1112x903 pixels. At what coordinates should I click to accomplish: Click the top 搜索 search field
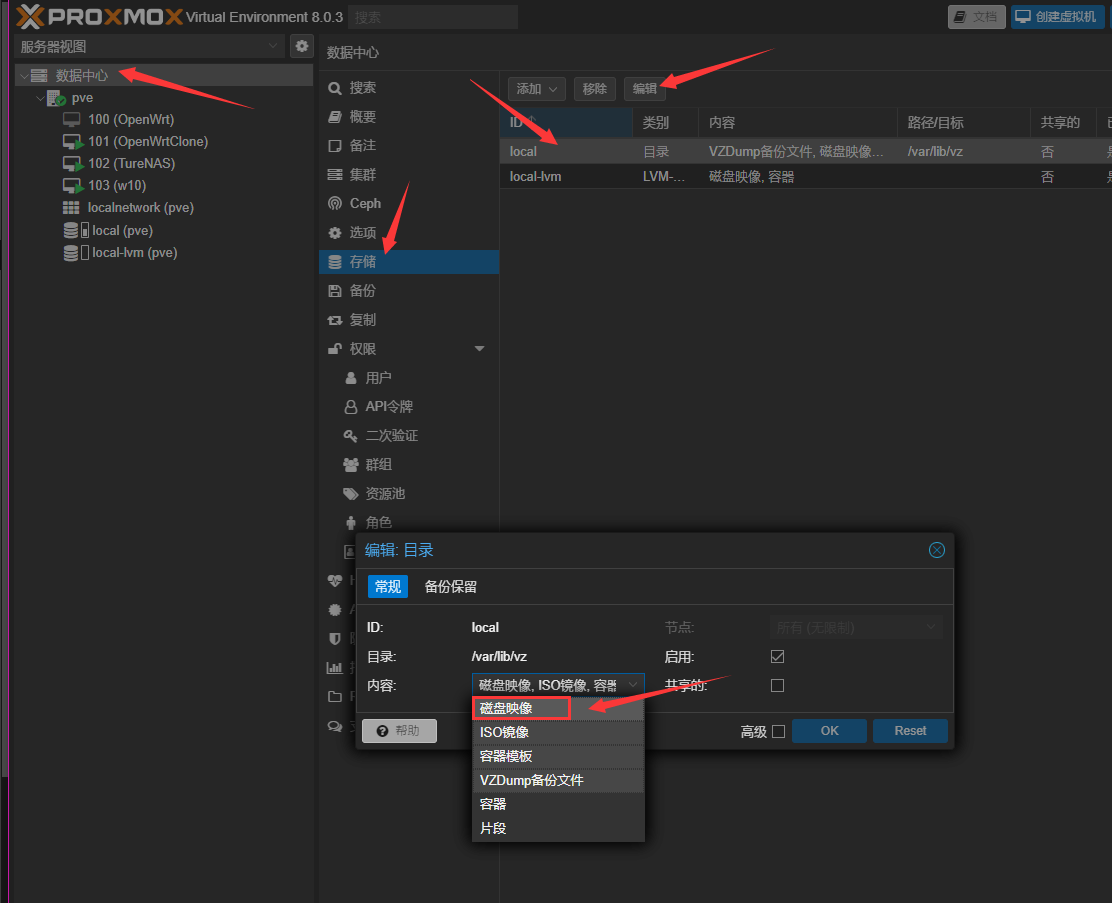click(x=434, y=17)
